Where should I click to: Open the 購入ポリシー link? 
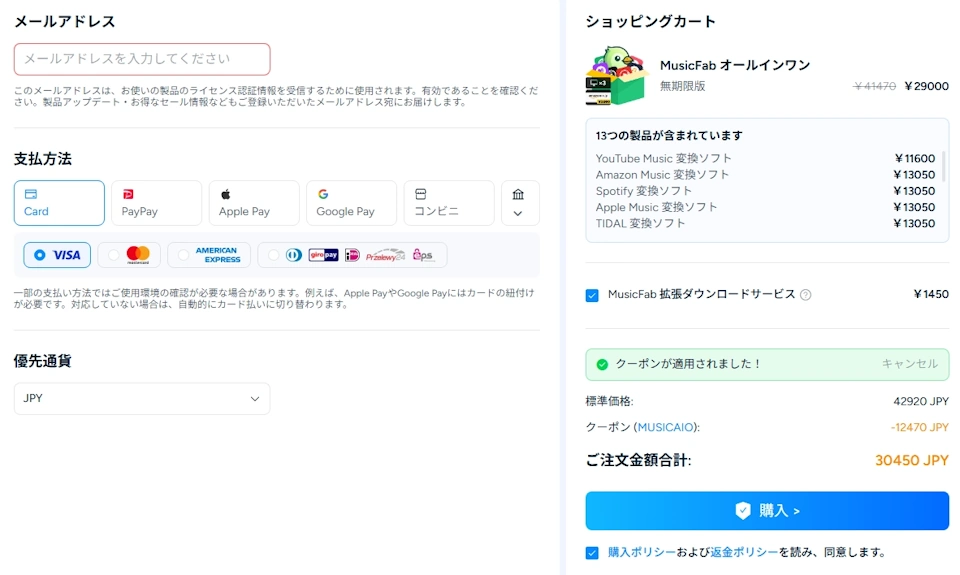[642, 552]
